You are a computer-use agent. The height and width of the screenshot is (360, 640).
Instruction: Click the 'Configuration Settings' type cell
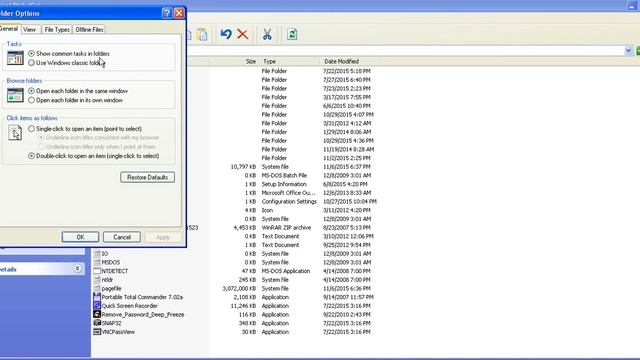[x=289, y=201]
